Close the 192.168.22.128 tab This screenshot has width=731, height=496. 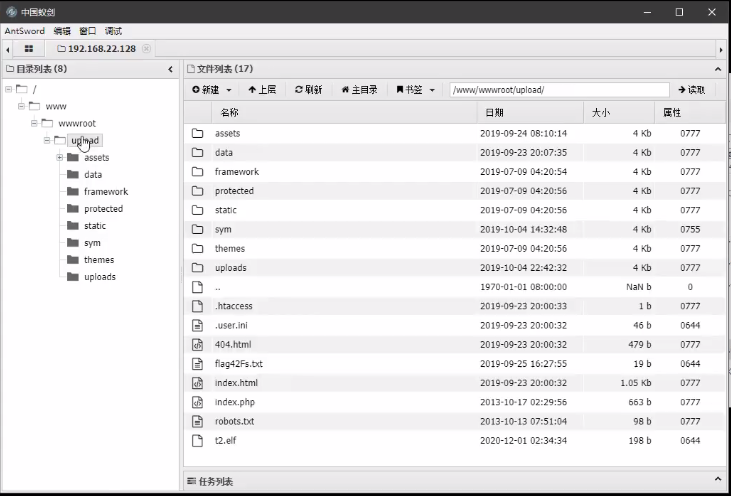(146, 48)
